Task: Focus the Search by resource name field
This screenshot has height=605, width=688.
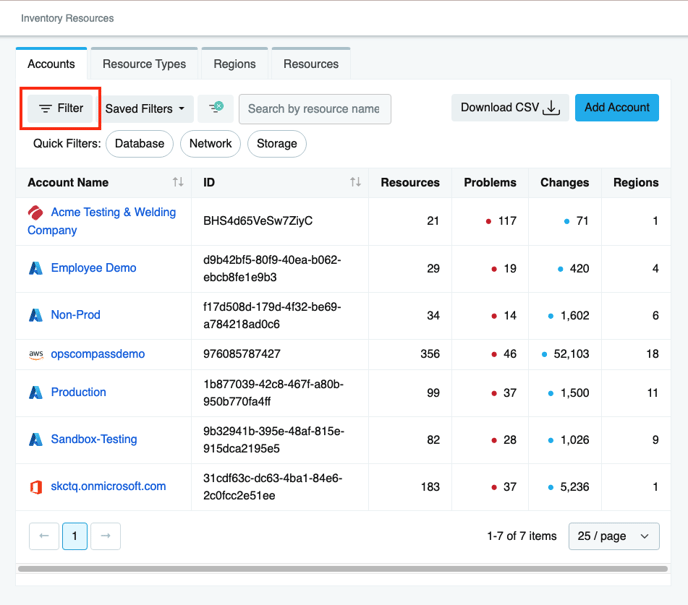Action: [x=315, y=109]
